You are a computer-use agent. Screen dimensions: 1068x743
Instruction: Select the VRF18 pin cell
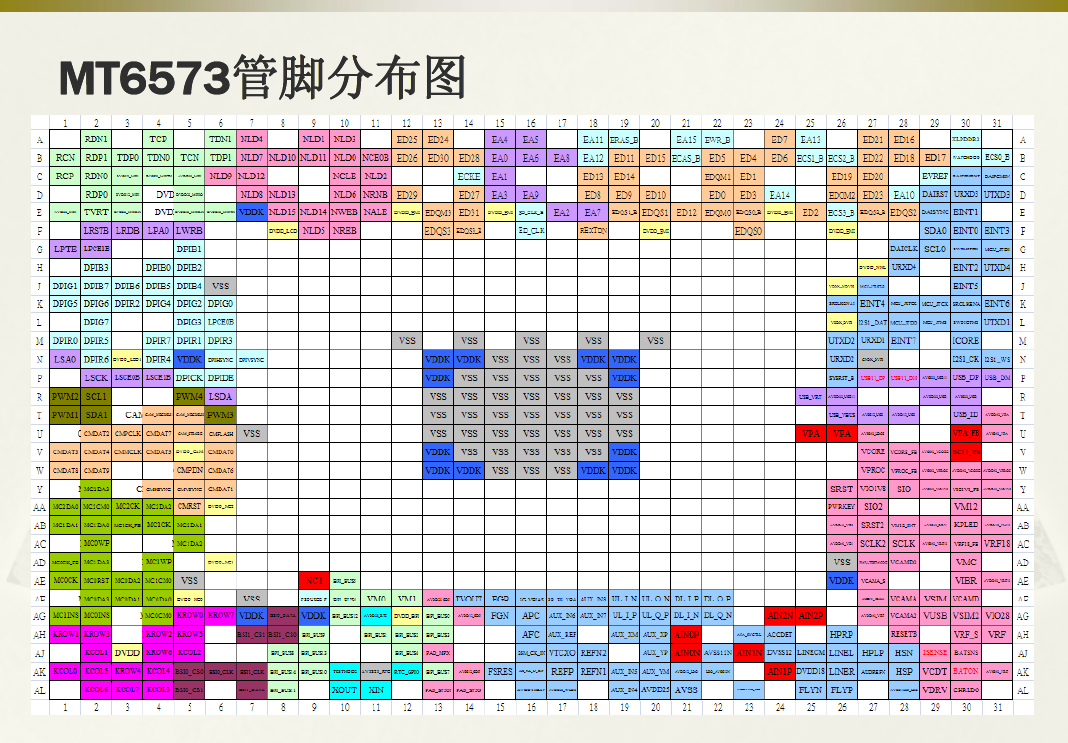point(996,543)
